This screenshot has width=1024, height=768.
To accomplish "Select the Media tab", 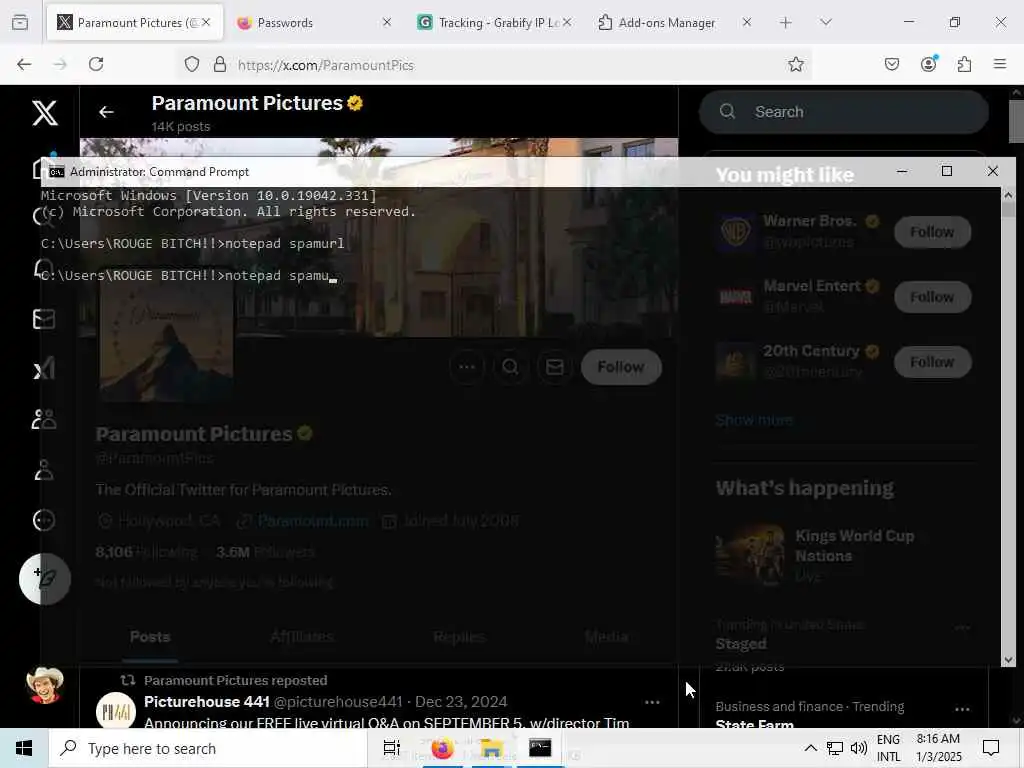I will [x=606, y=637].
